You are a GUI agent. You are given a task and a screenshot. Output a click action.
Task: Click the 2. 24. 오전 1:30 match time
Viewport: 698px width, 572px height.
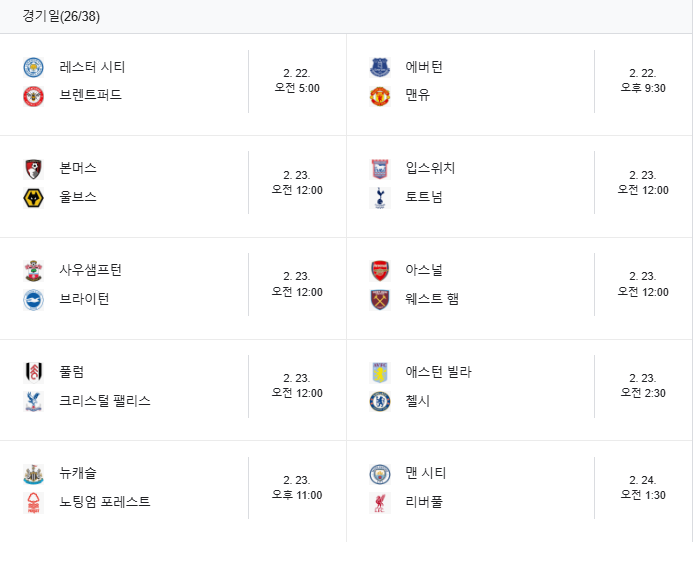click(643, 487)
